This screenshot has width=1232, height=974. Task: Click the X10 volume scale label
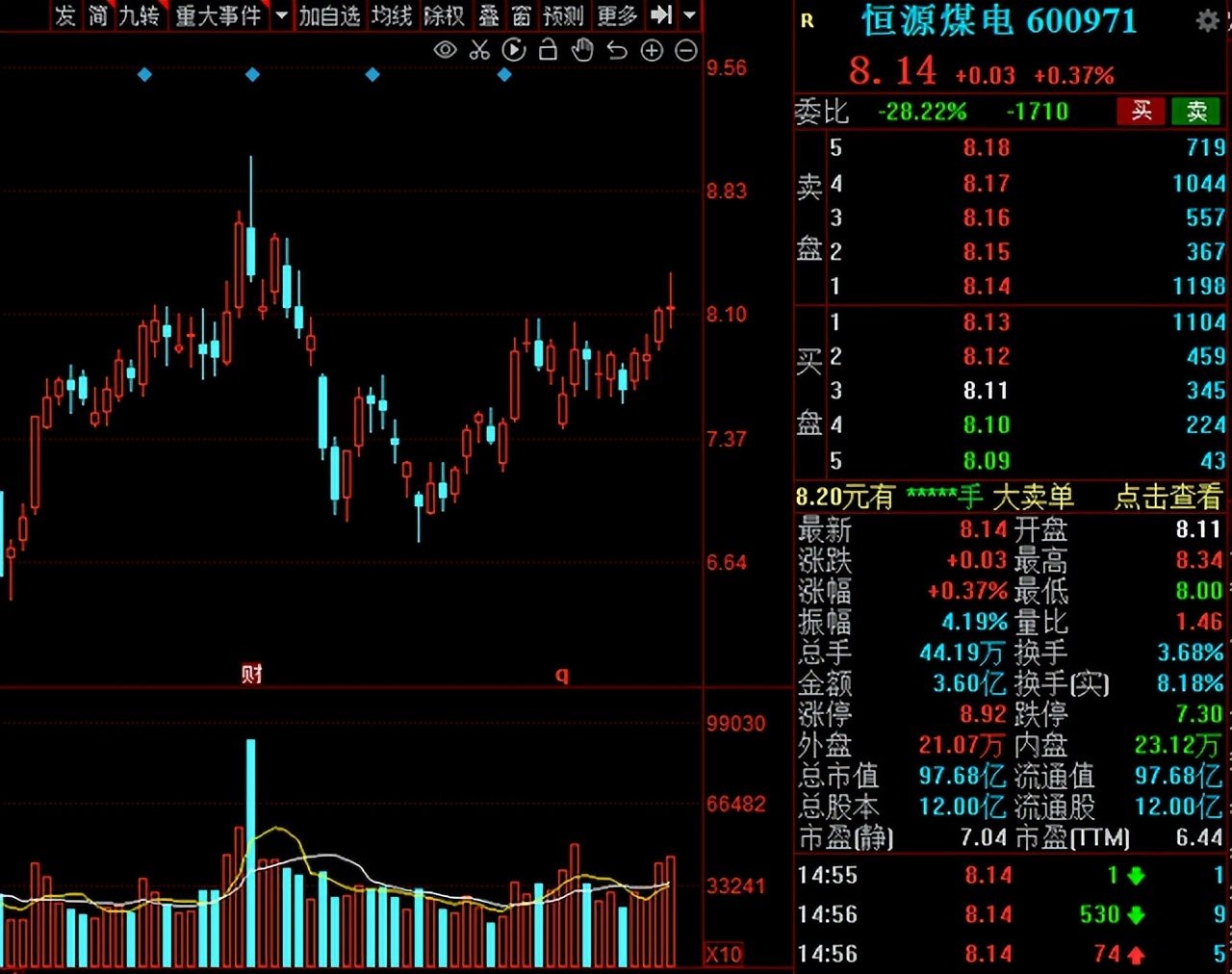coord(724,955)
